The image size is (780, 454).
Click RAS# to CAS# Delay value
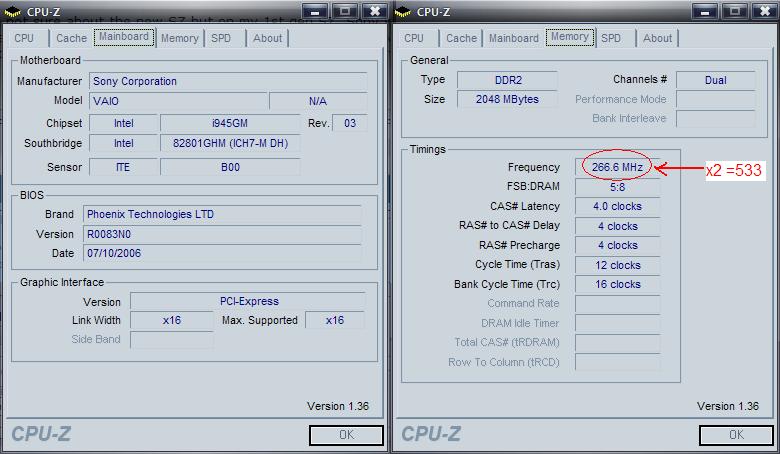[x=617, y=226]
